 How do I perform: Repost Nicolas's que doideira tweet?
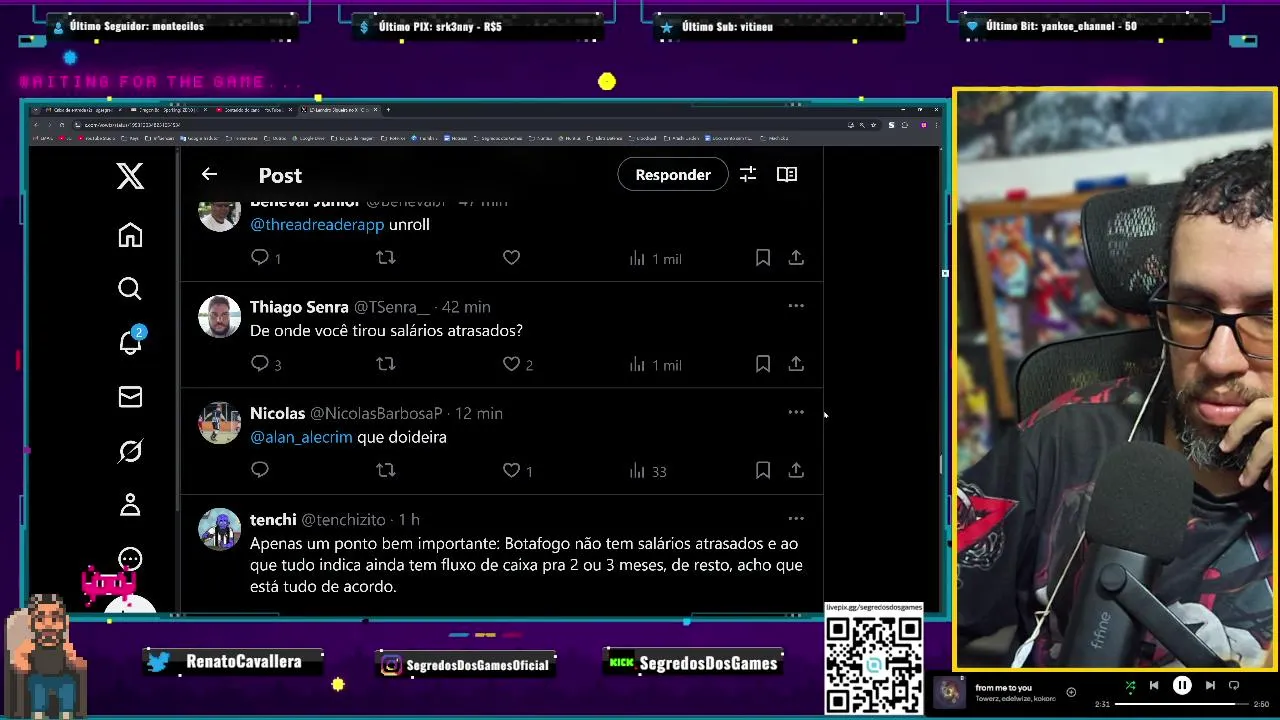click(386, 470)
